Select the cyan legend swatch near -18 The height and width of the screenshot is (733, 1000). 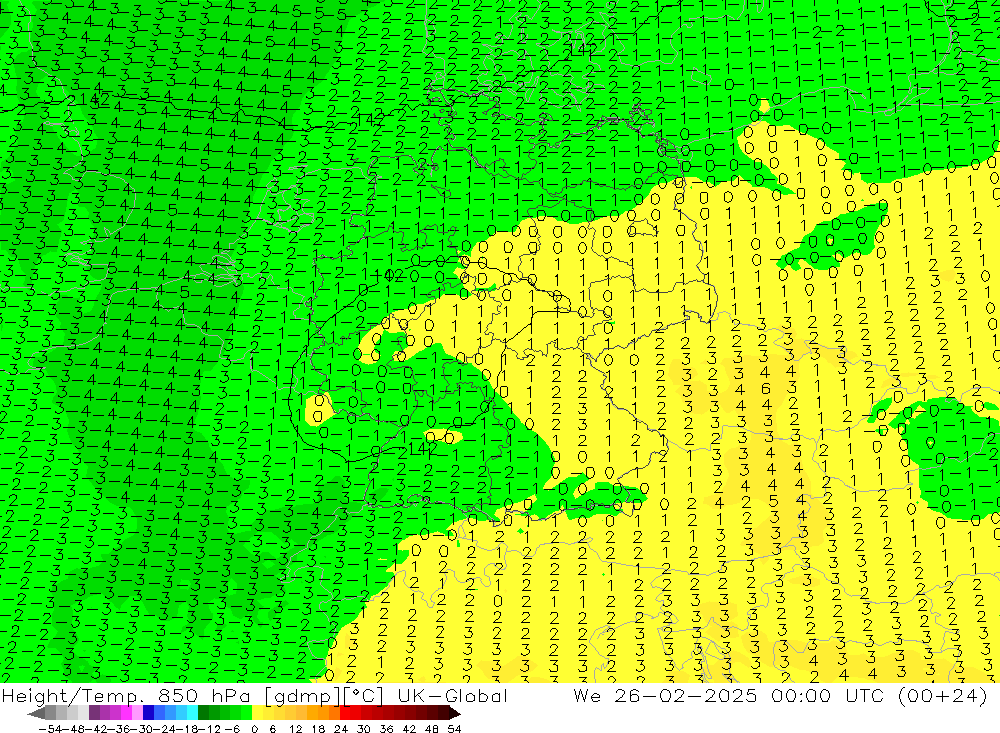pos(192,713)
